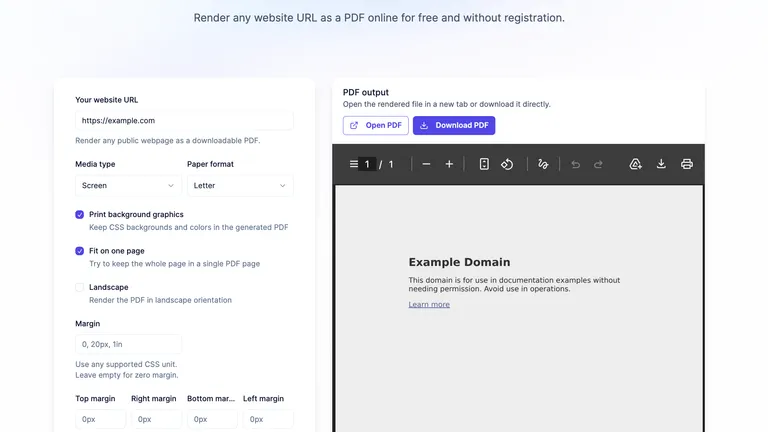Uncheck Print background graphics
Viewport: 768px width, 432px height.
[x=79, y=215]
